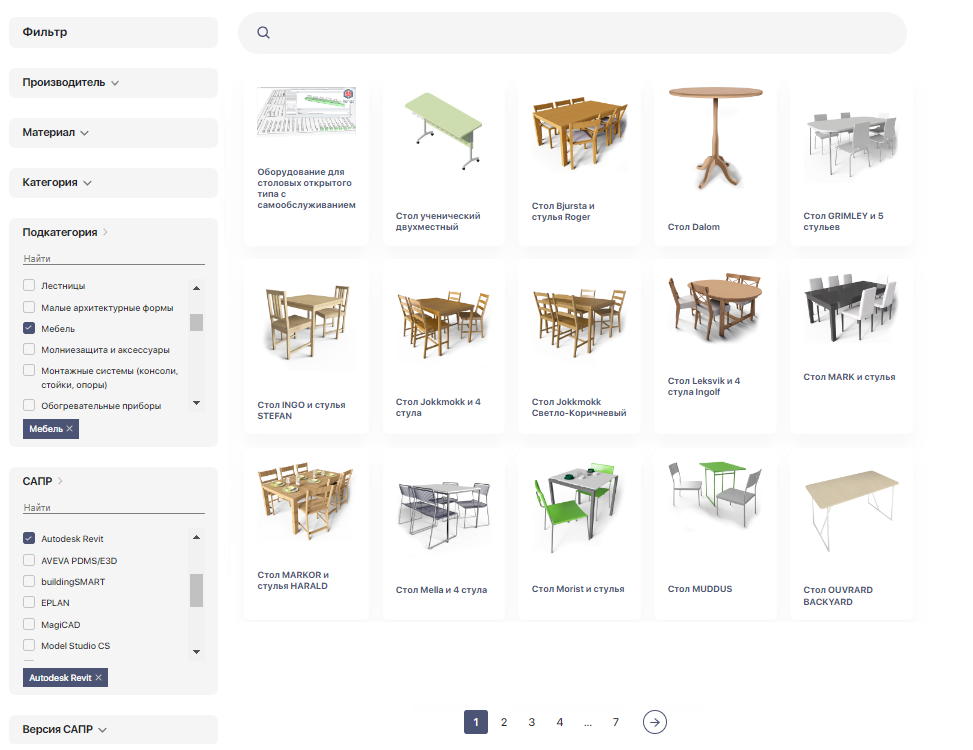Expand the Версия САПР filter
This screenshot has height=750, width=973.
tap(114, 730)
